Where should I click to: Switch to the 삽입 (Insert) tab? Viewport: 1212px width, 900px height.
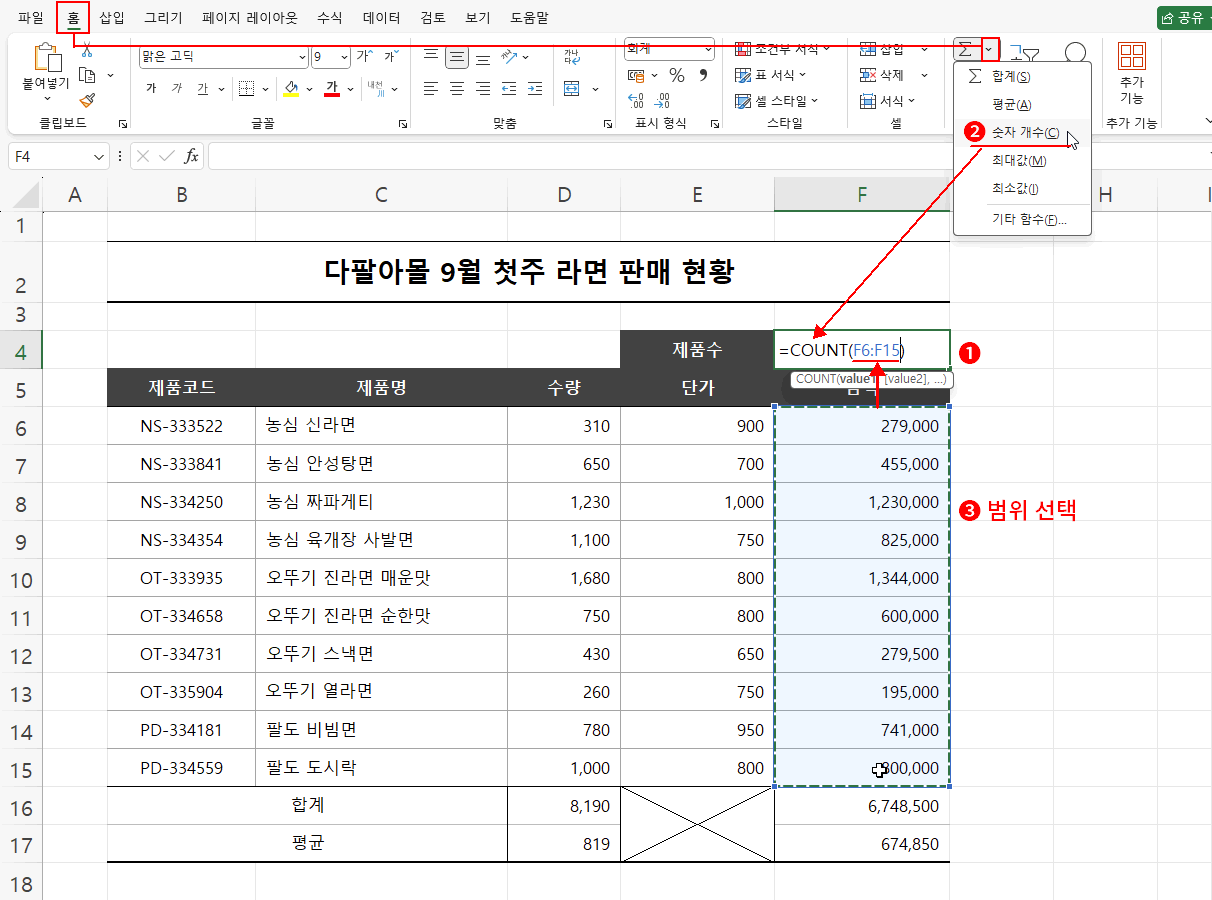tap(112, 17)
